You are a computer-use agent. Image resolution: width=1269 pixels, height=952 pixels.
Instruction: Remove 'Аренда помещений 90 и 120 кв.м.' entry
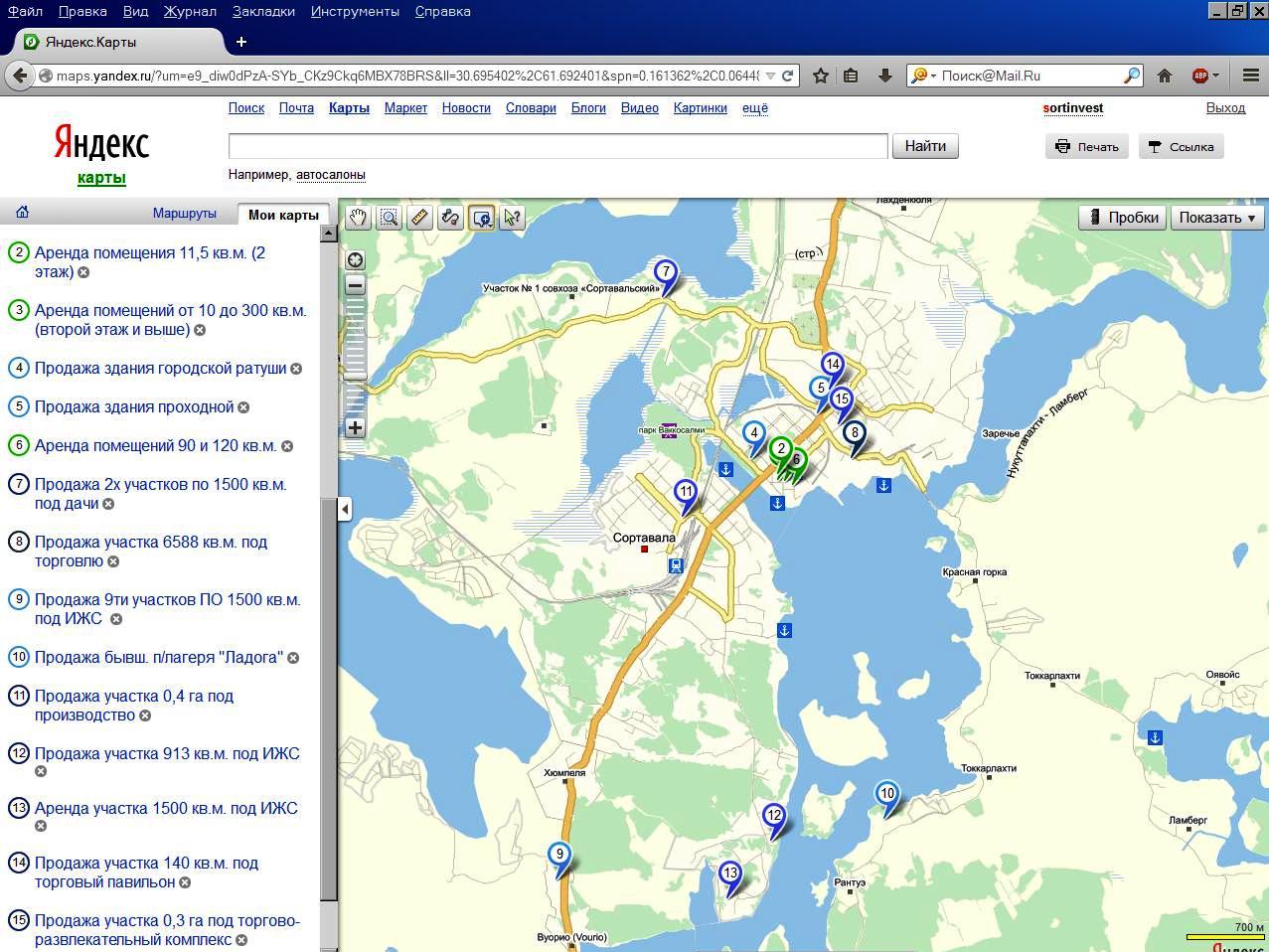pyautogui.click(x=287, y=446)
